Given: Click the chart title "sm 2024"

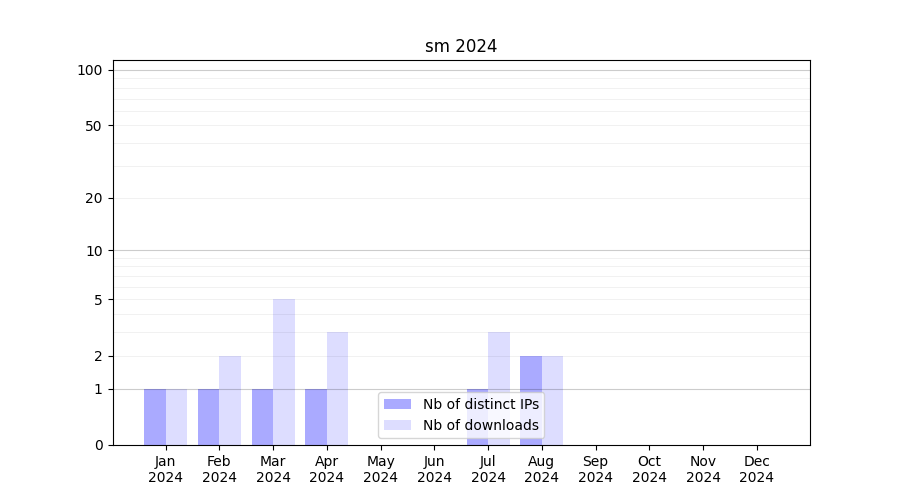Looking at the screenshot, I should click(461, 46).
